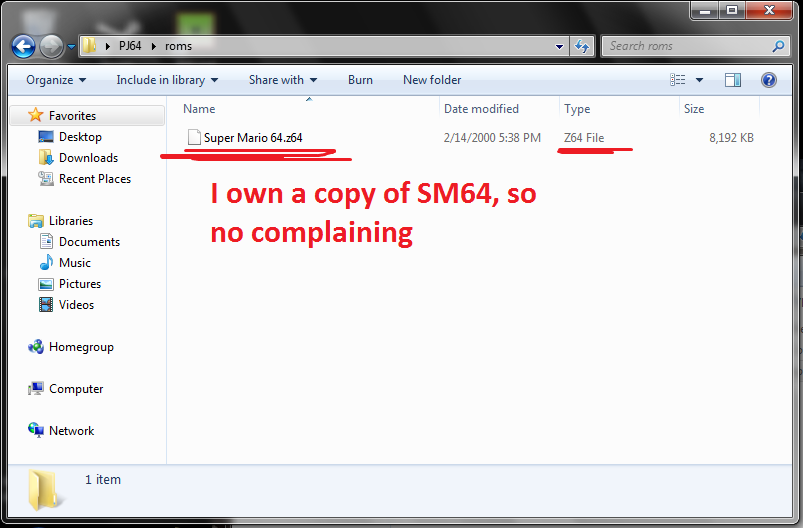Select Homegroup in navigation pane

(81, 347)
